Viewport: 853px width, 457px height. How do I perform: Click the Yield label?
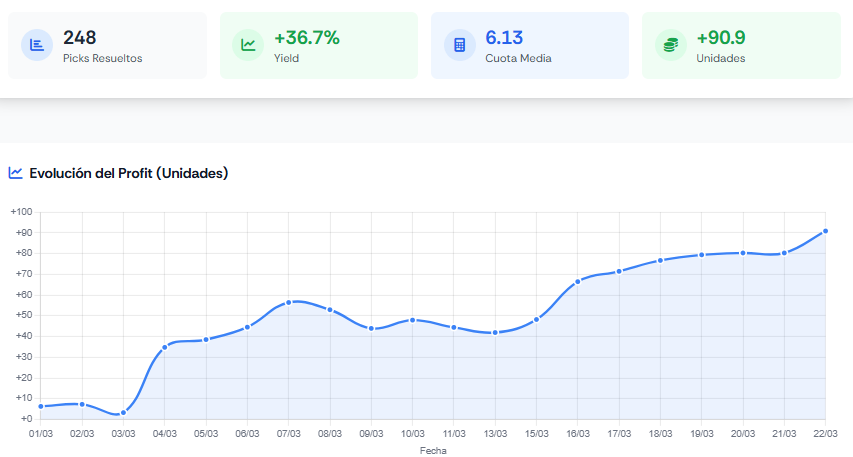tap(286, 58)
